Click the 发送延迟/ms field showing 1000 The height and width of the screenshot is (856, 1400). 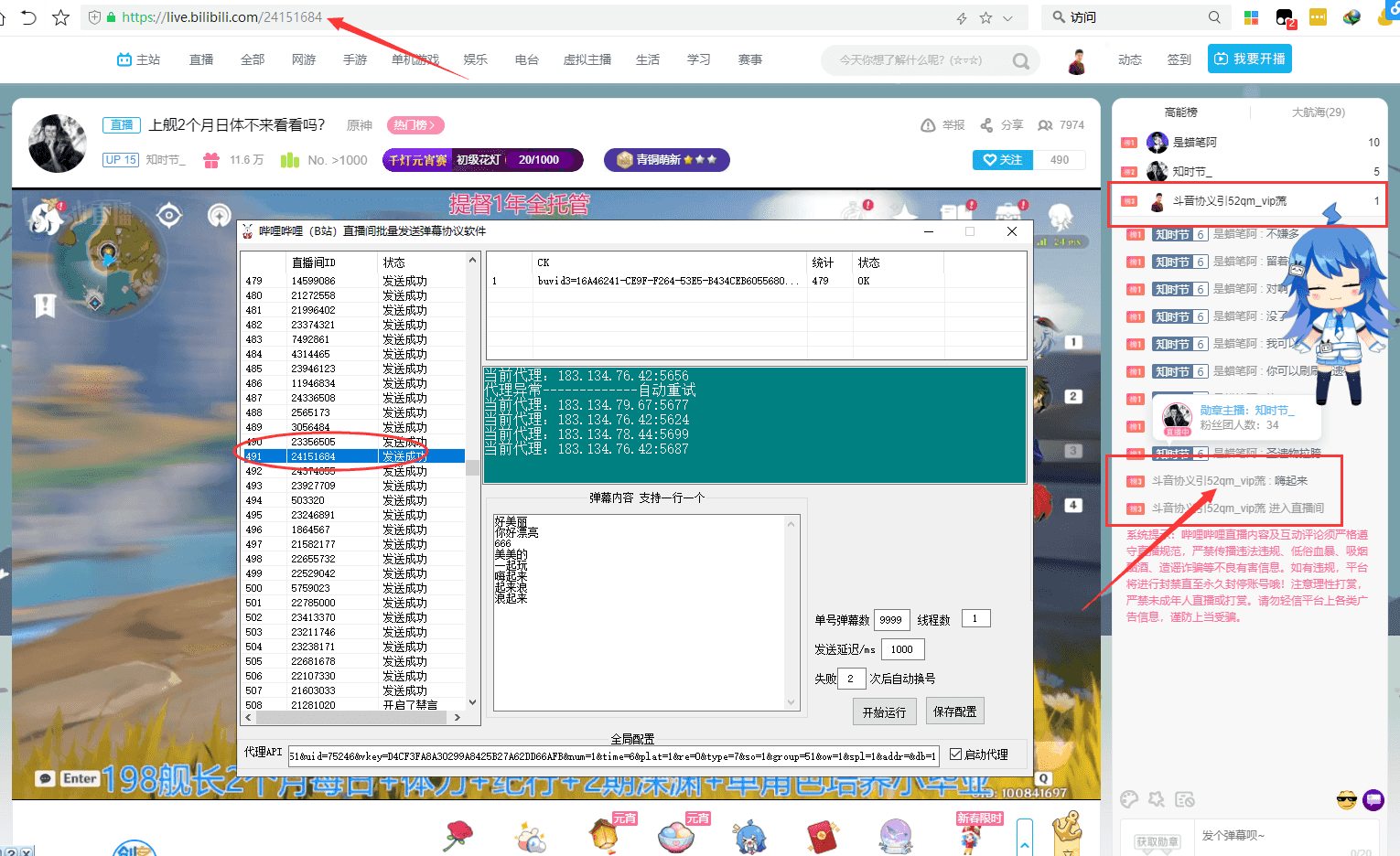coord(902,649)
